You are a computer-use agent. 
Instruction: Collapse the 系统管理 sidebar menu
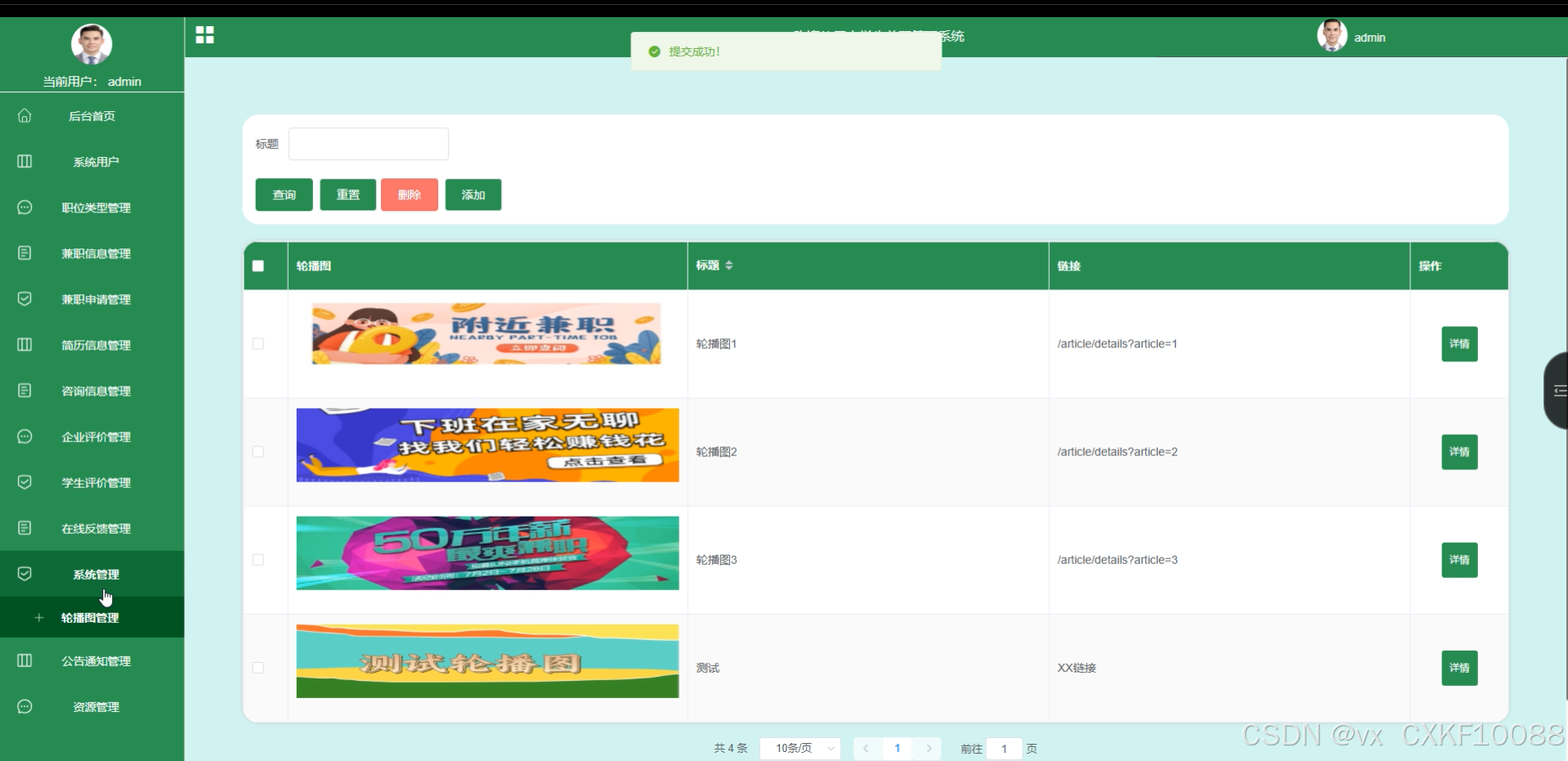point(96,575)
